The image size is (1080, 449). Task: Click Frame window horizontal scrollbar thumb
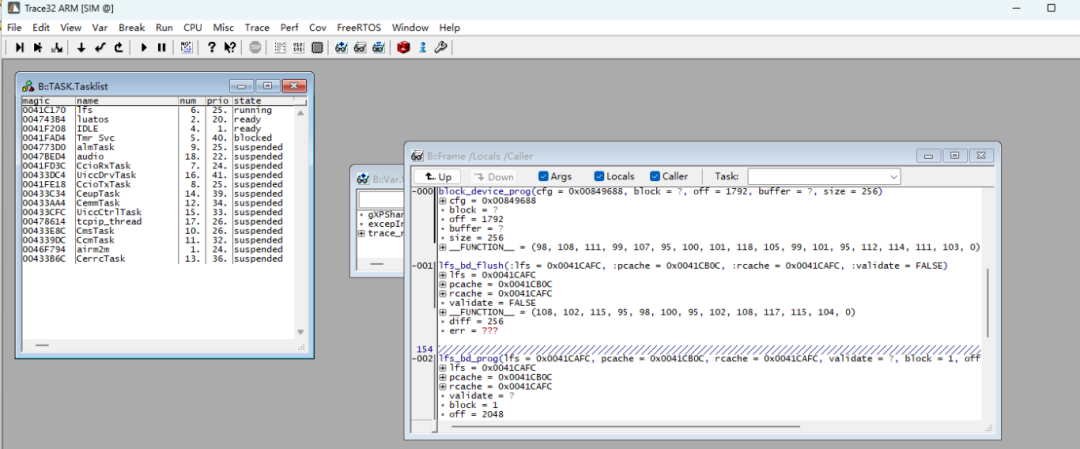(625, 426)
